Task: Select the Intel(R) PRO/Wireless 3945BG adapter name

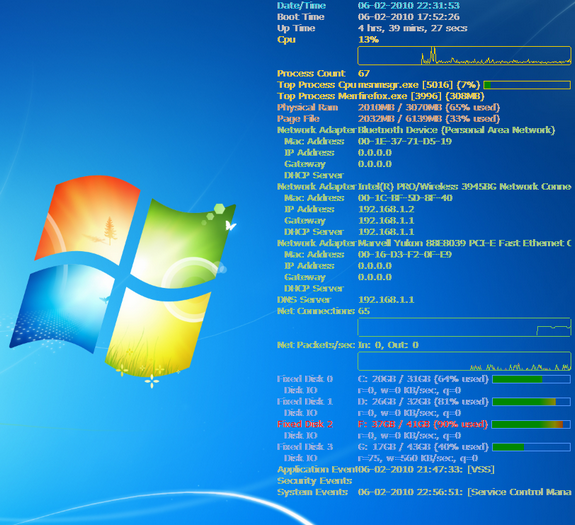Action: 465,187
